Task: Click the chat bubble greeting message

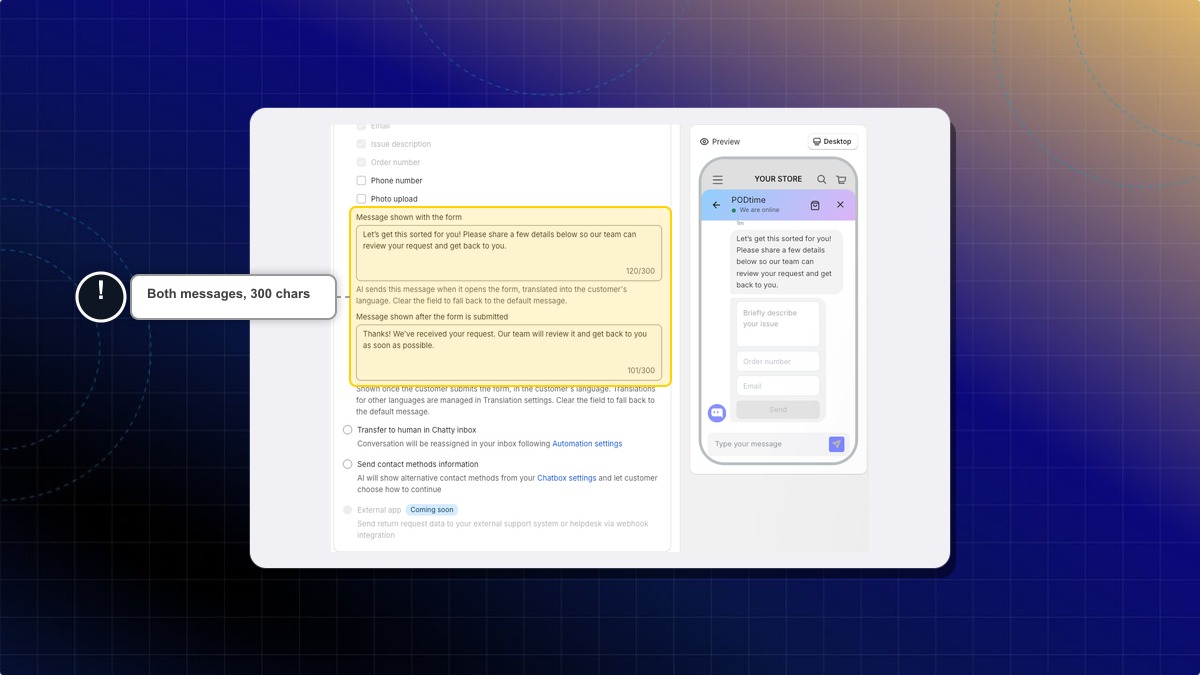Action: pyautogui.click(x=786, y=262)
